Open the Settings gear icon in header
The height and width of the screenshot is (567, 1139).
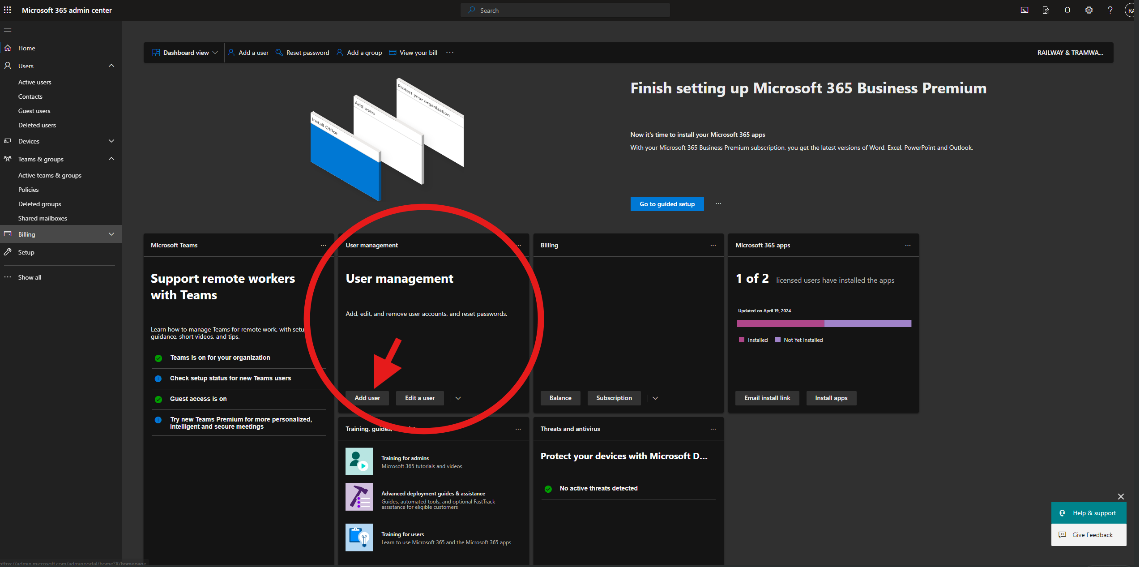1088,10
